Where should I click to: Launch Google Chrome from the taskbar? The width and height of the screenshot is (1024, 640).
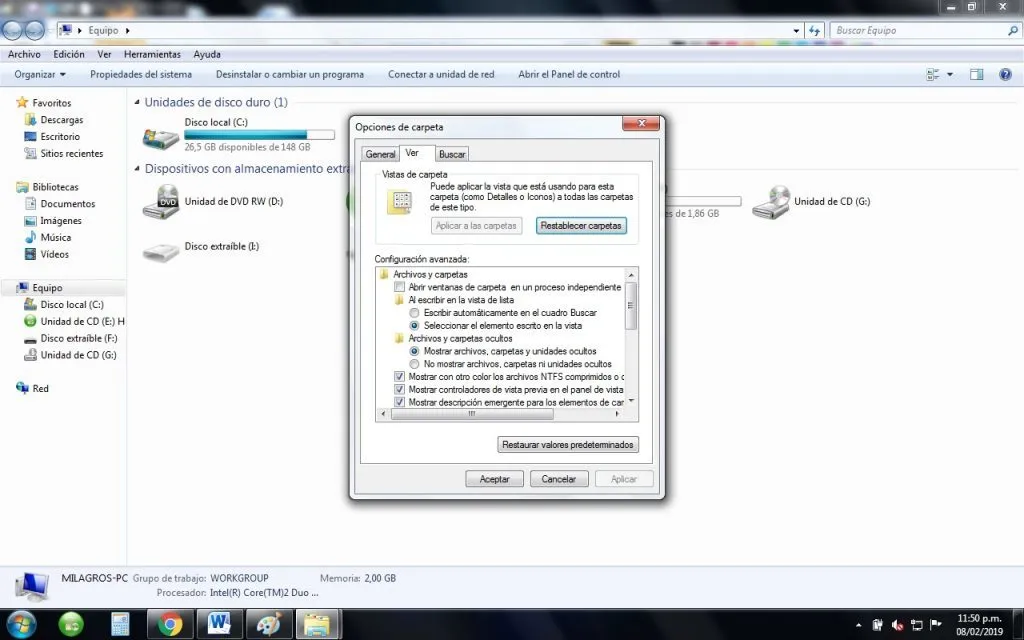click(169, 623)
